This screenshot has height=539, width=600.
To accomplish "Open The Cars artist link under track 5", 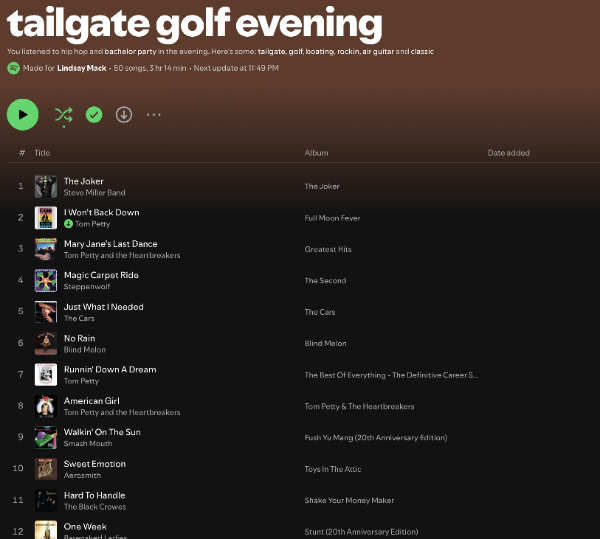I will [x=79, y=318].
